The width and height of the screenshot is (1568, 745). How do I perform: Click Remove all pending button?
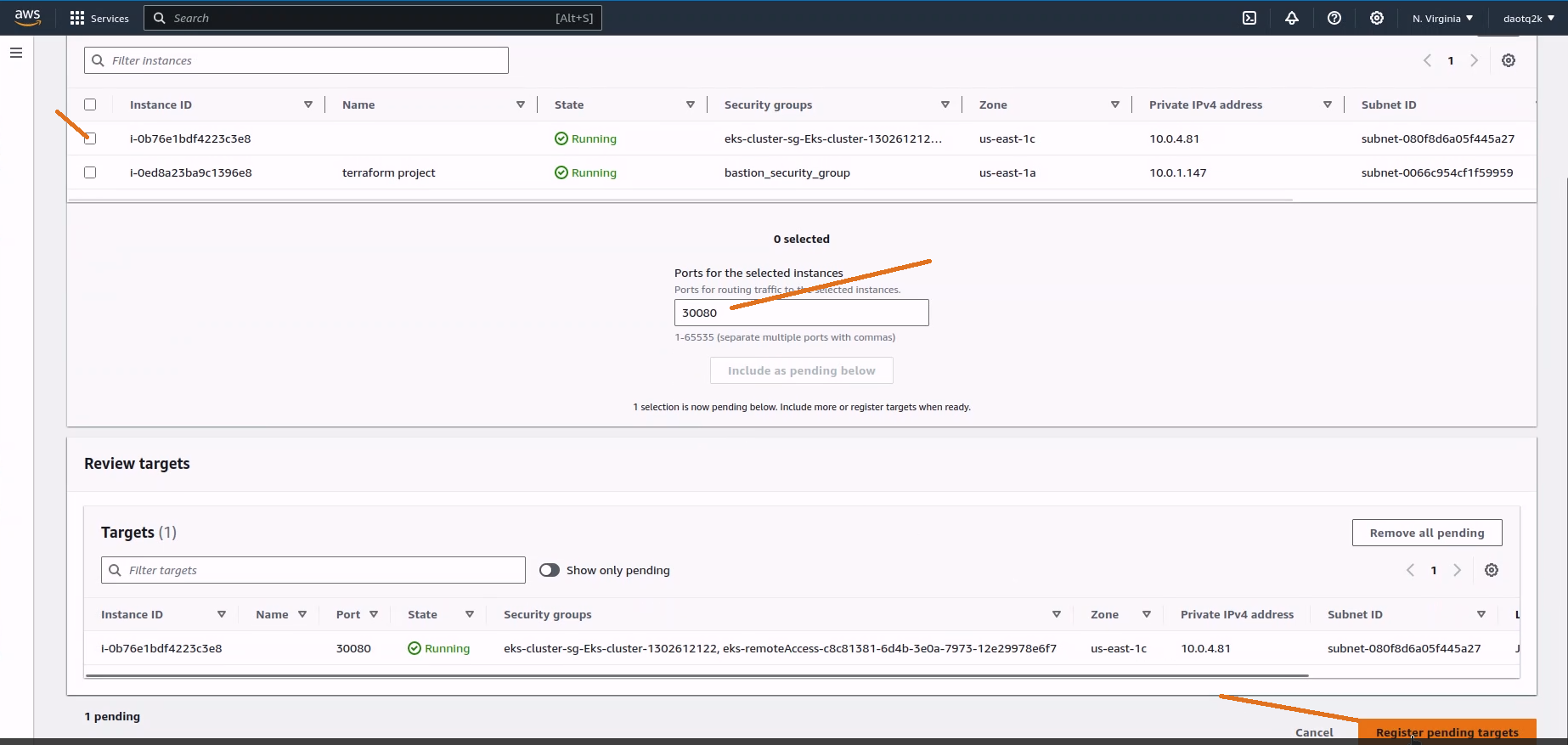coord(1427,533)
